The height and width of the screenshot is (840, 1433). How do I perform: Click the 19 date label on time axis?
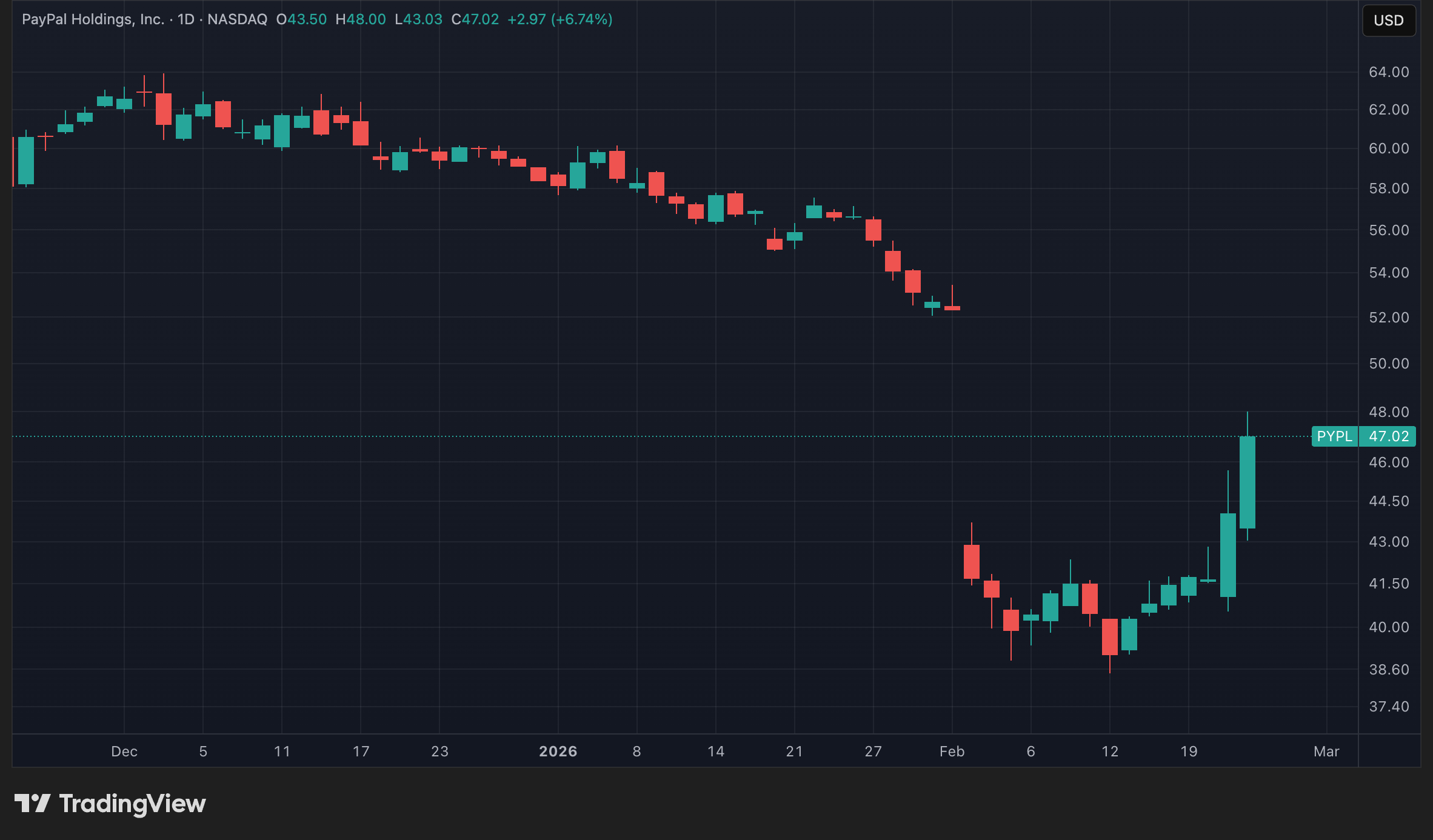pos(1189,752)
